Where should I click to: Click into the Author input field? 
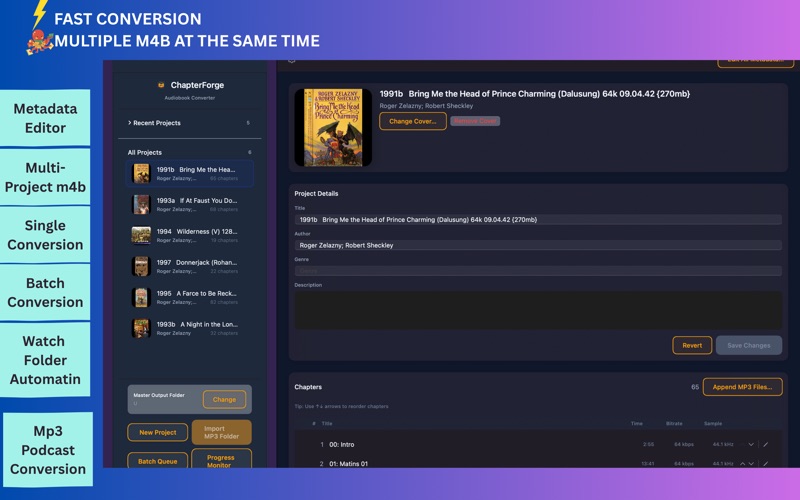(538, 245)
